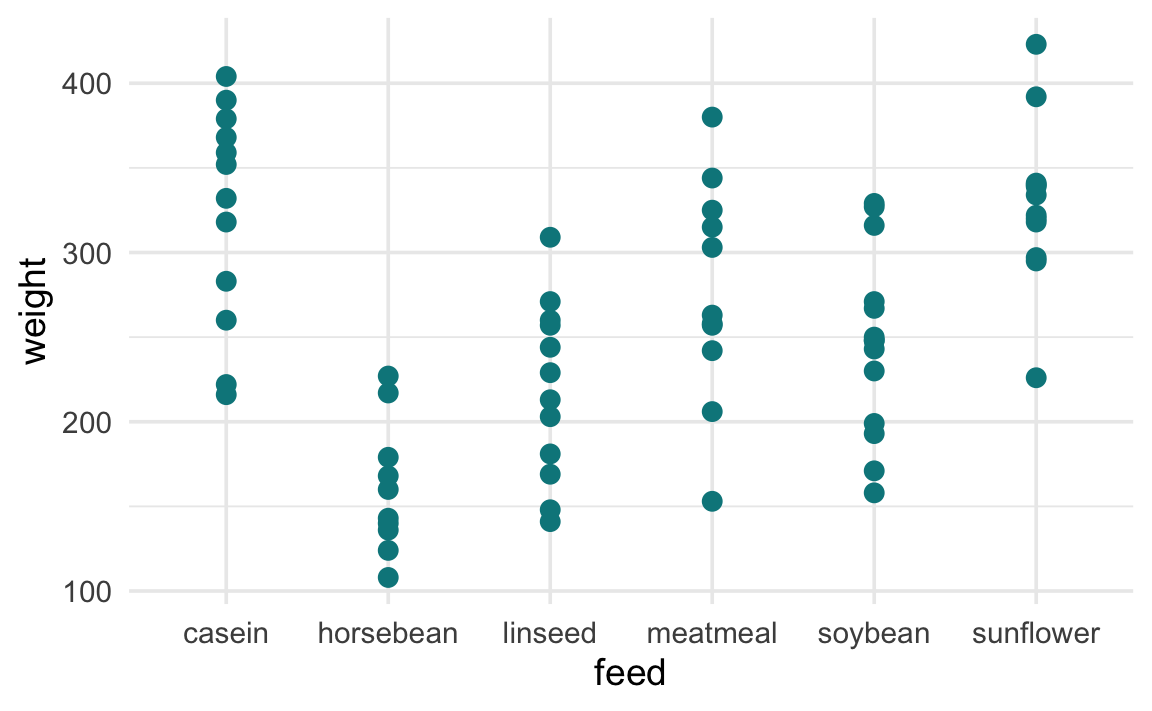
Task: Select the lowest sunflower data point
Action: pyautogui.click(x=1036, y=377)
